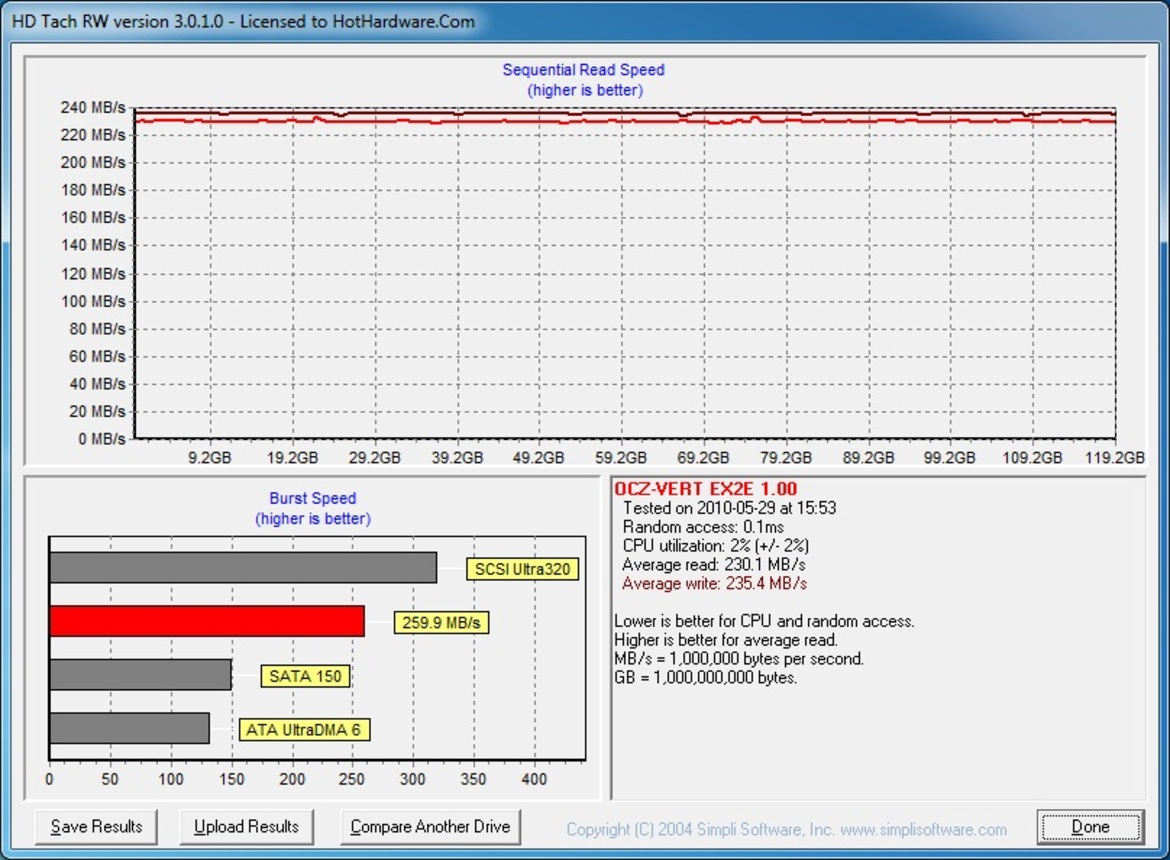Click the Burst Speed chart title
The image size is (1170, 860).
[x=311, y=498]
